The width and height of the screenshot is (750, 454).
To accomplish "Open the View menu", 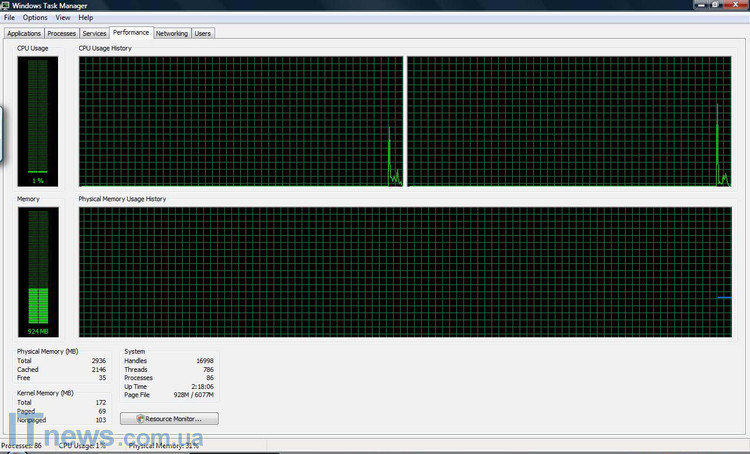I will pos(63,18).
